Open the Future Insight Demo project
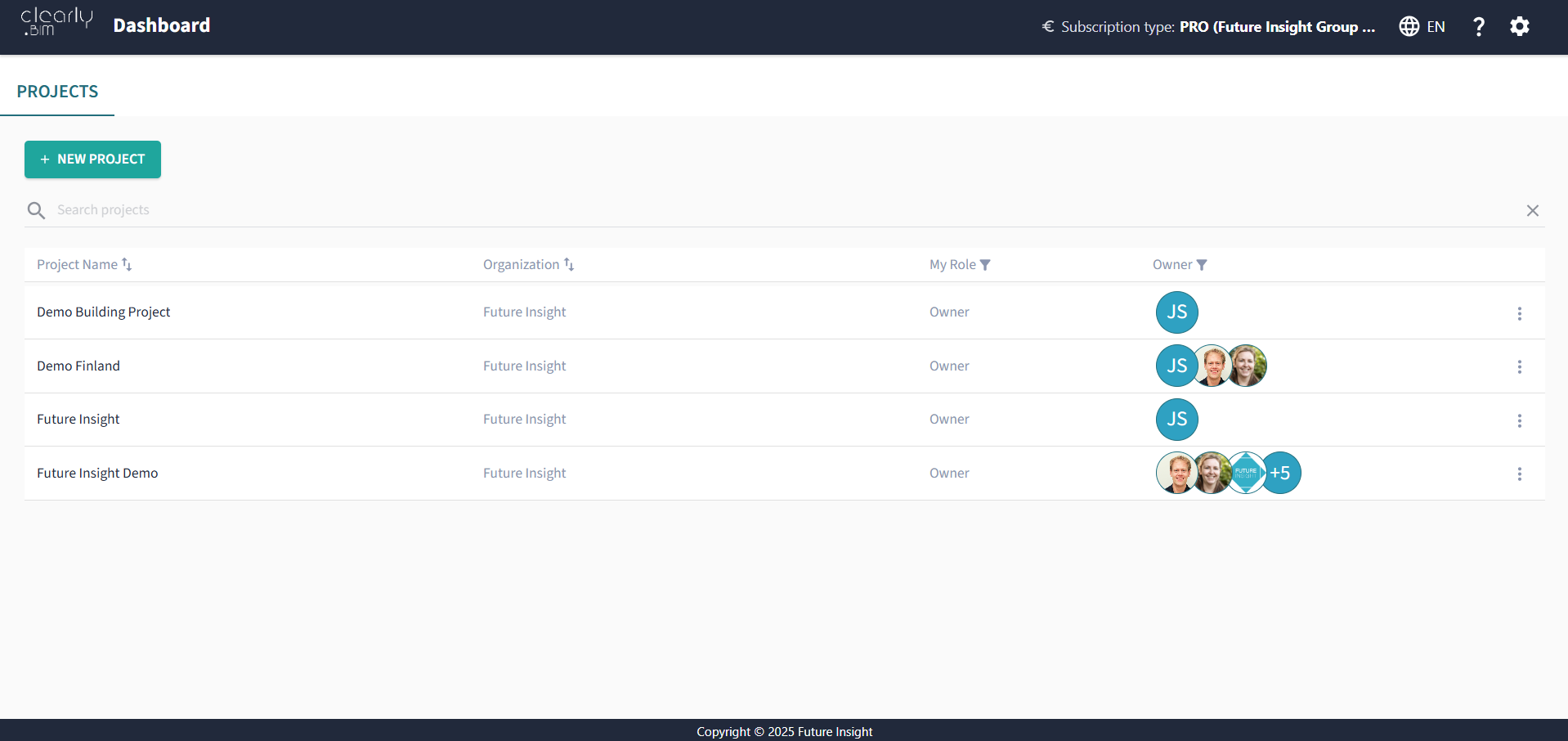The height and width of the screenshot is (741, 1568). pos(97,473)
